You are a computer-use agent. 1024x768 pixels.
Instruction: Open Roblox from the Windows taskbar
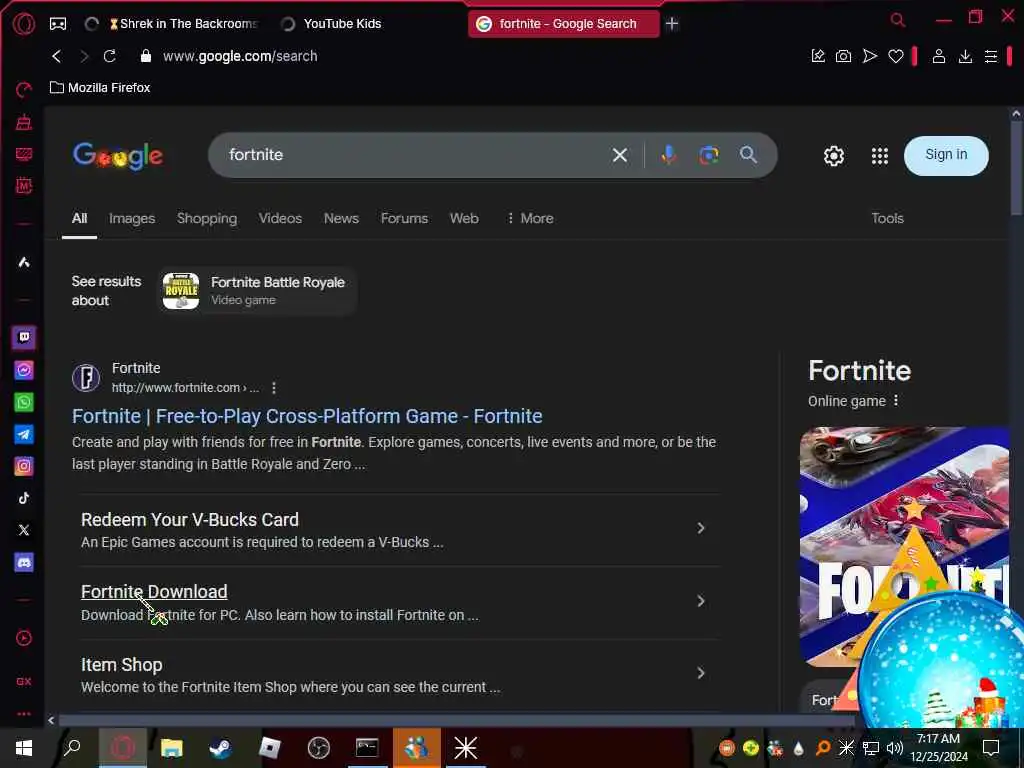[270, 748]
